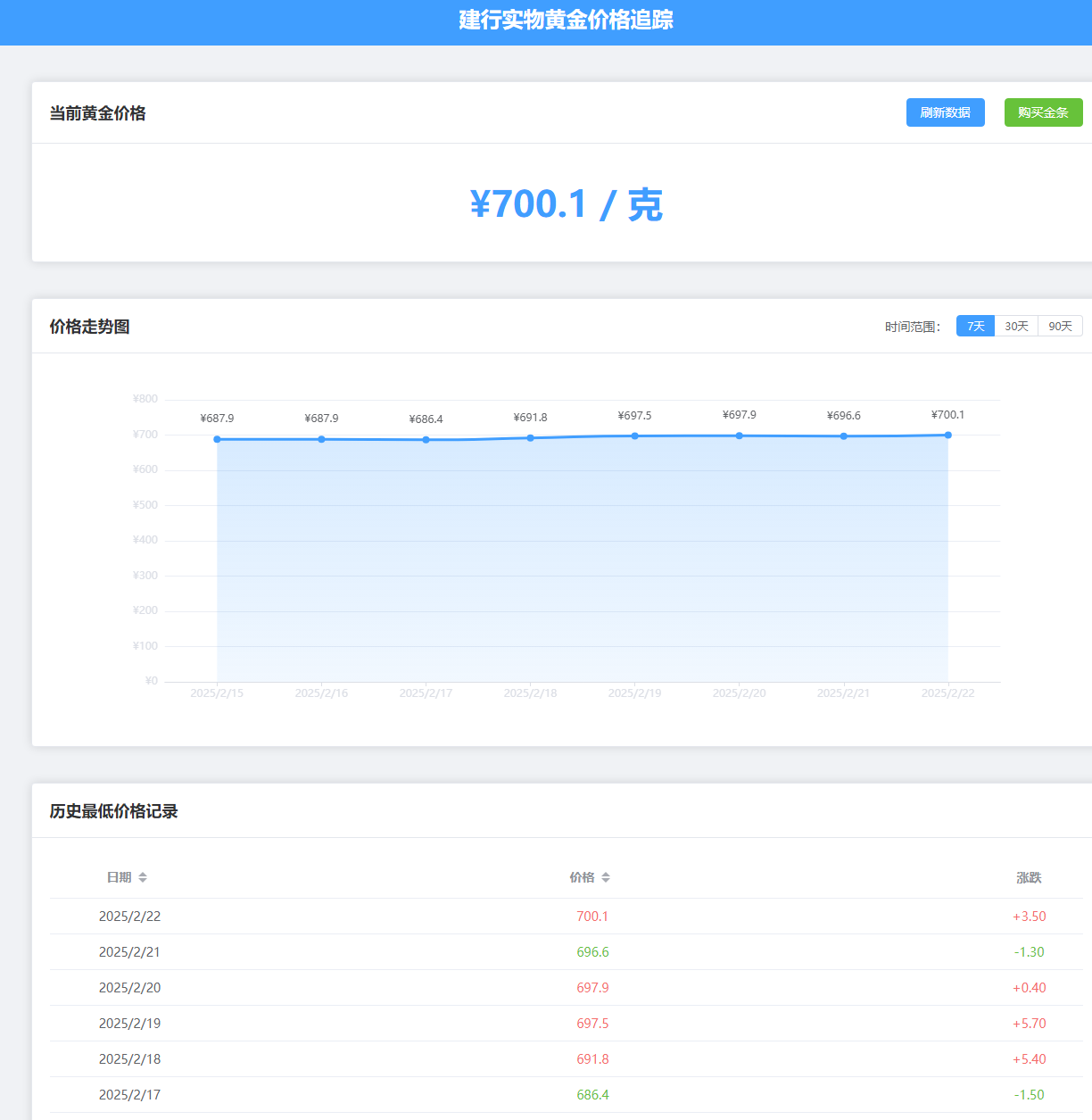Click the +3.50 change value
1092x1120 pixels.
[x=1029, y=917]
